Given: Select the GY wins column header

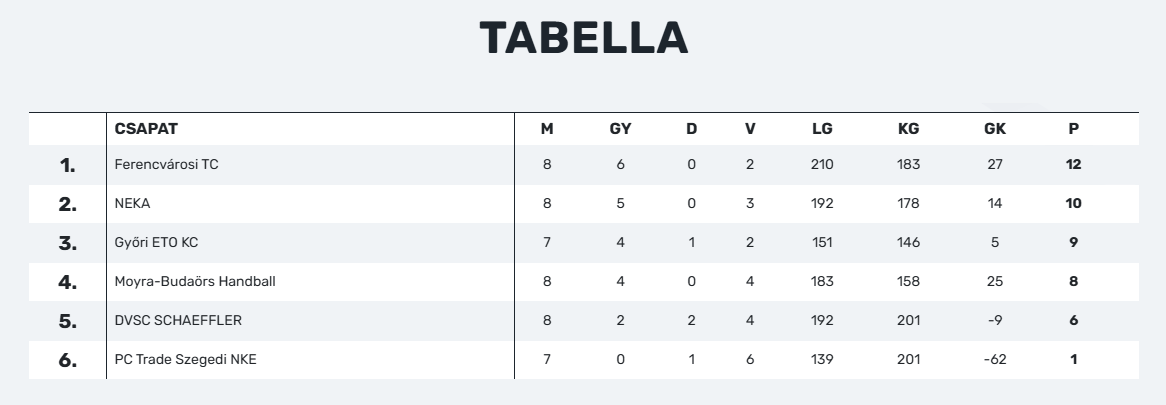Looking at the screenshot, I should (x=620, y=129).
